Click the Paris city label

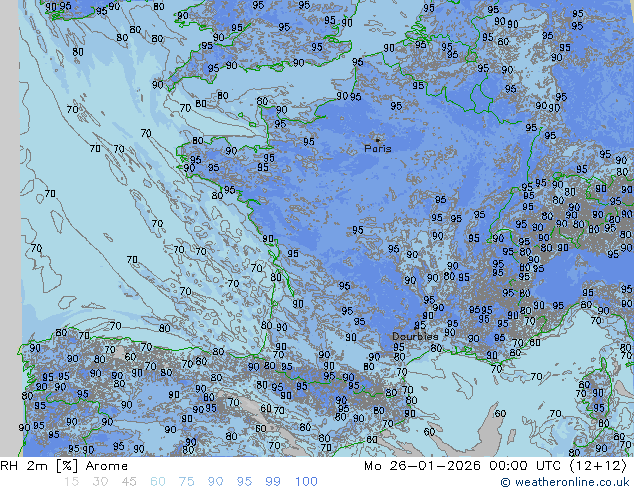tap(378, 149)
